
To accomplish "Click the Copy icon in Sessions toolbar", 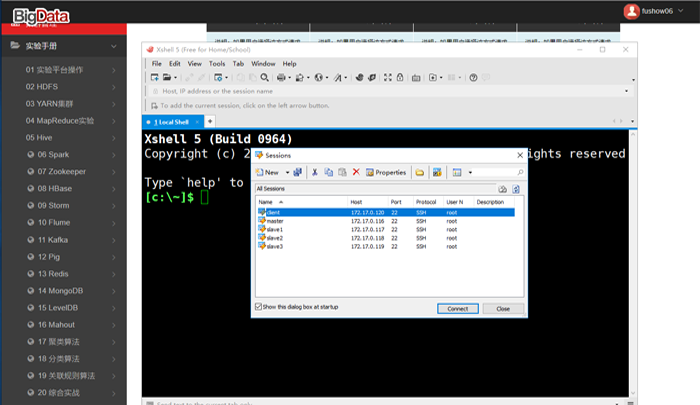I will point(328,172).
